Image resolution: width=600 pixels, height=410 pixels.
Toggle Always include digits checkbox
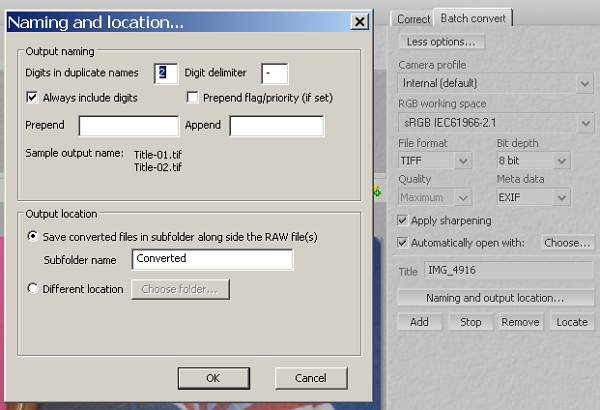coord(32,97)
